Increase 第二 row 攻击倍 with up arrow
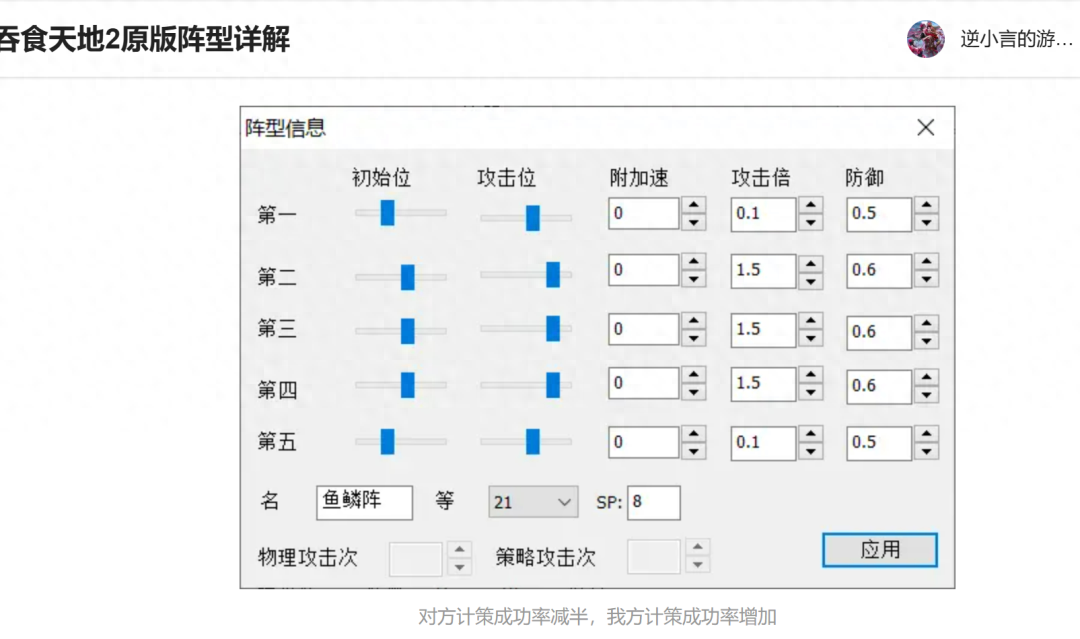The width and height of the screenshot is (1080, 639). point(811,264)
